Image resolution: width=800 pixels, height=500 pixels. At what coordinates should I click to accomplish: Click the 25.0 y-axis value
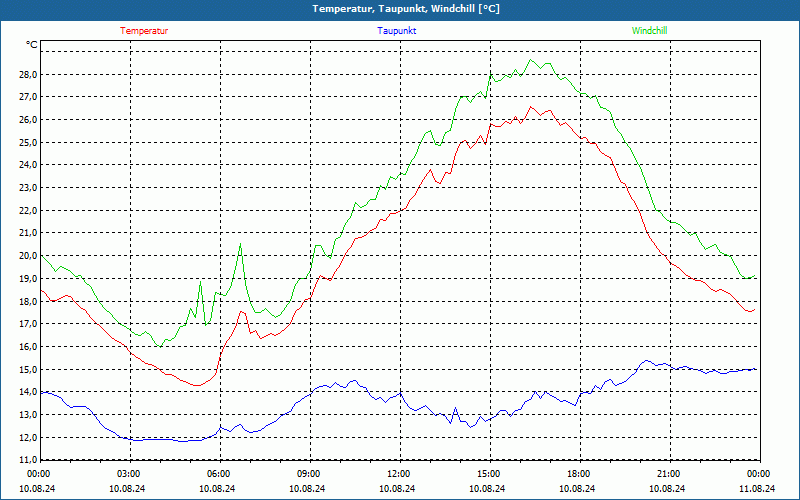(27, 142)
